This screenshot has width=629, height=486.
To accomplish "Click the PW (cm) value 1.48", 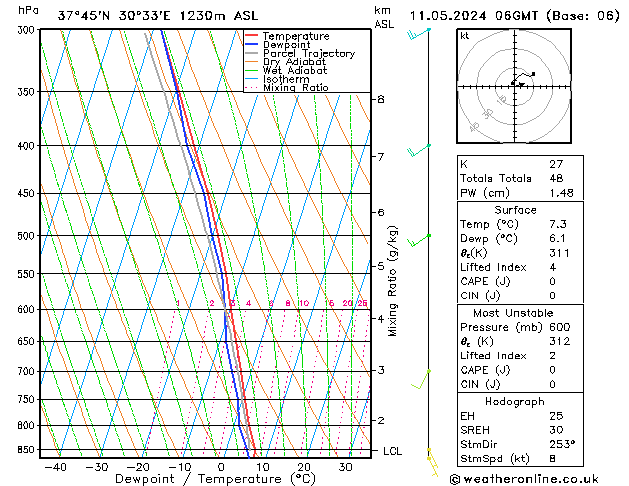I will (562, 193).
